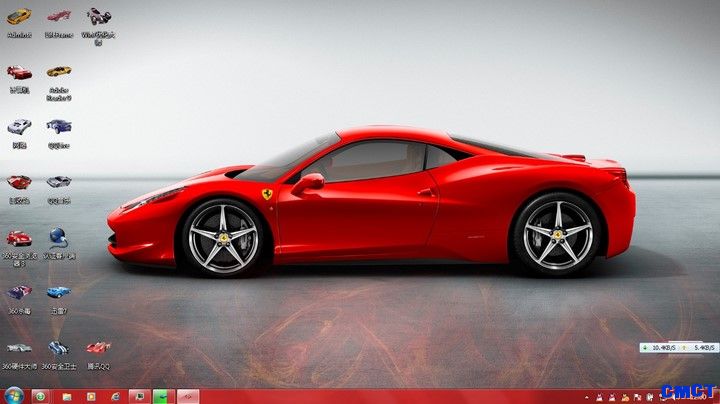Launch 360杀毒 antivirus car icon
Viewport: 720px width, 404px height.
(x=19, y=292)
